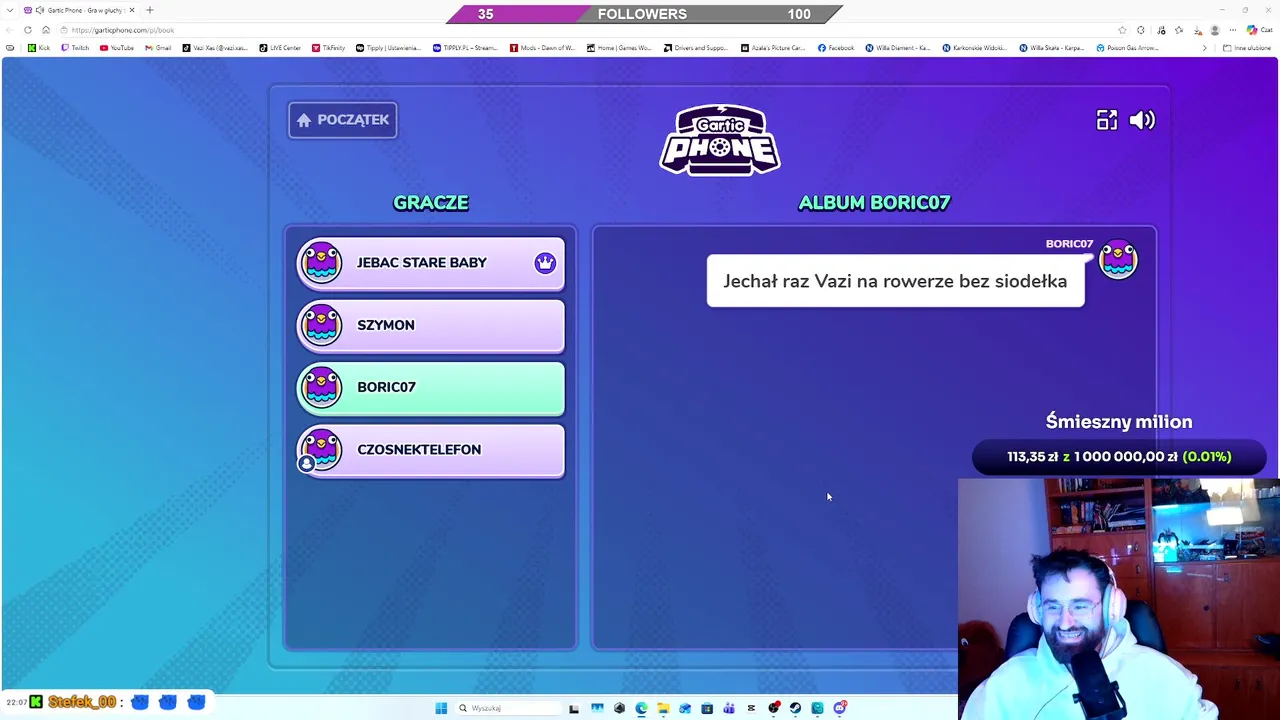Viewport: 1280px width, 720px height.
Task: Open 'Inne ulubione' bookmarks folder
Action: [x=1246, y=48]
